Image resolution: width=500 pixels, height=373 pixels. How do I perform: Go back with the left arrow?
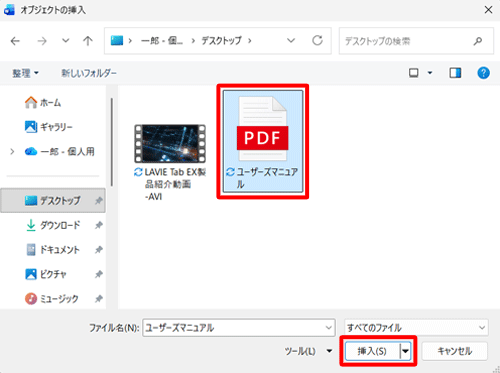[x=15, y=41]
